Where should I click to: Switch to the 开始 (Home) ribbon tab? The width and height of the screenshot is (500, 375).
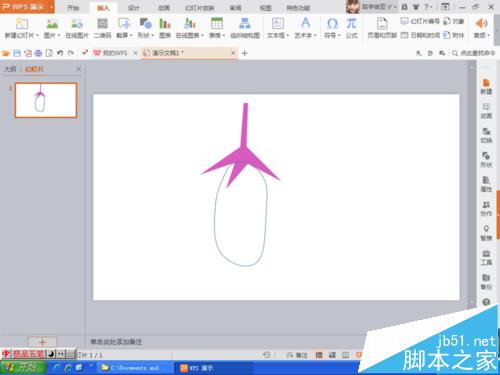coord(73,8)
